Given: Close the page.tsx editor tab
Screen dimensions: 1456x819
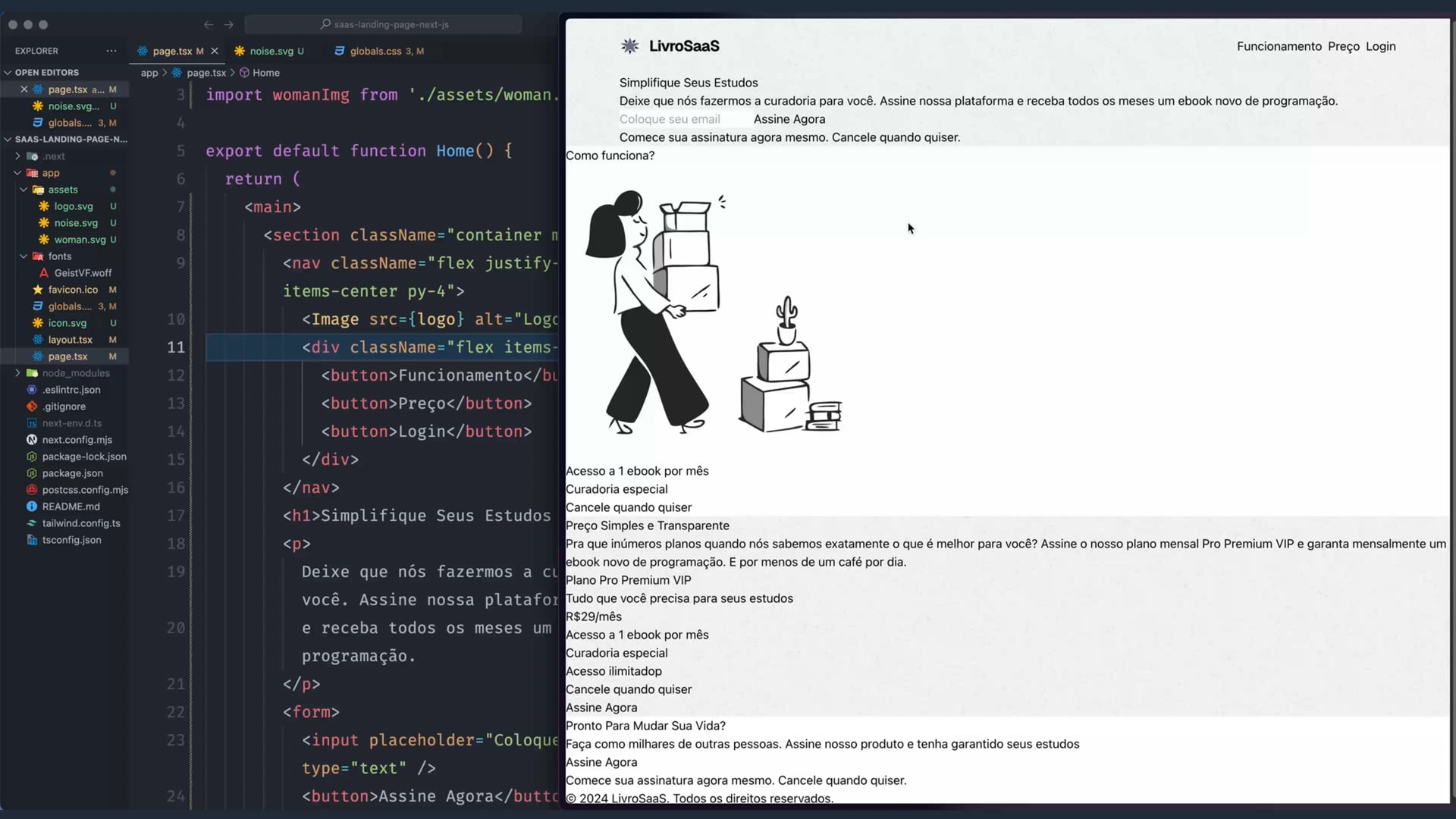Looking at the screenshot, I should point(215,51).
